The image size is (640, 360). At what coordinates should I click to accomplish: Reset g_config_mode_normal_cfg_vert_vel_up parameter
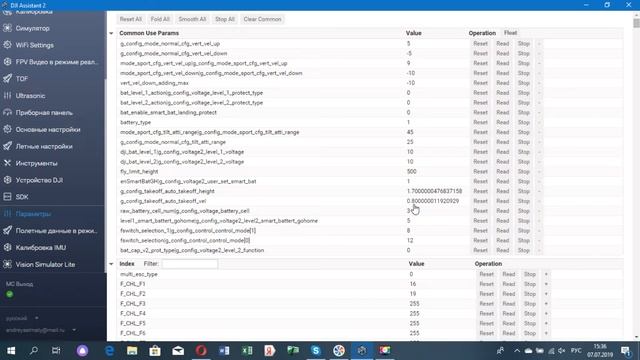480,44
